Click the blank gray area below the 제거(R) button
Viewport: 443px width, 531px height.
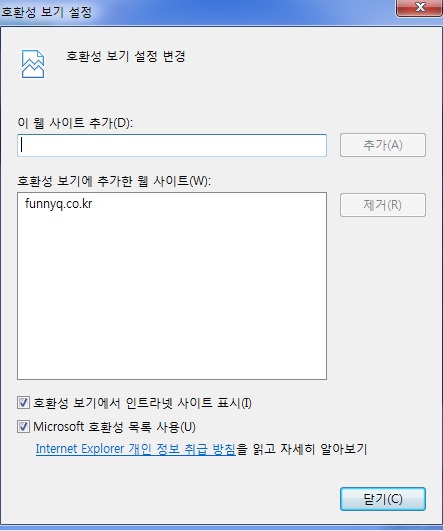click(x=383, y=298)
